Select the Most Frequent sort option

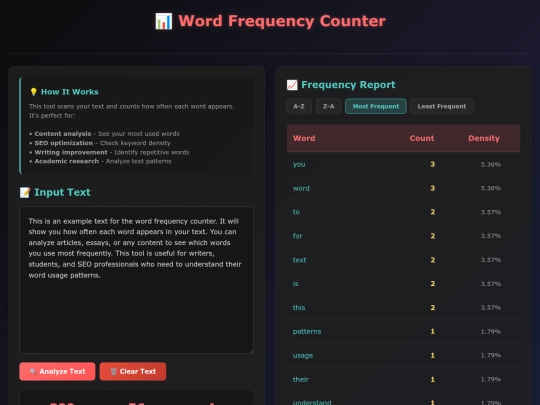click(376, 106)
